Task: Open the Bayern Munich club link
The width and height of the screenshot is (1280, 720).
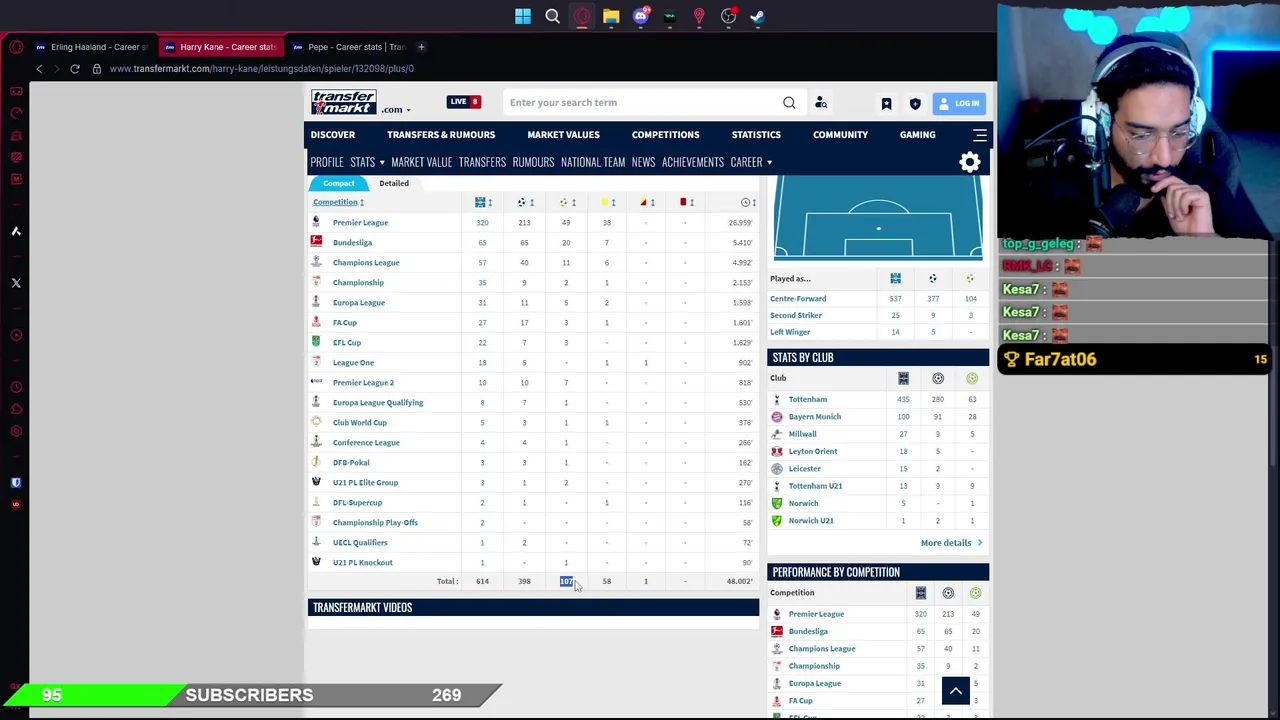Action: (x=814, y=417)
